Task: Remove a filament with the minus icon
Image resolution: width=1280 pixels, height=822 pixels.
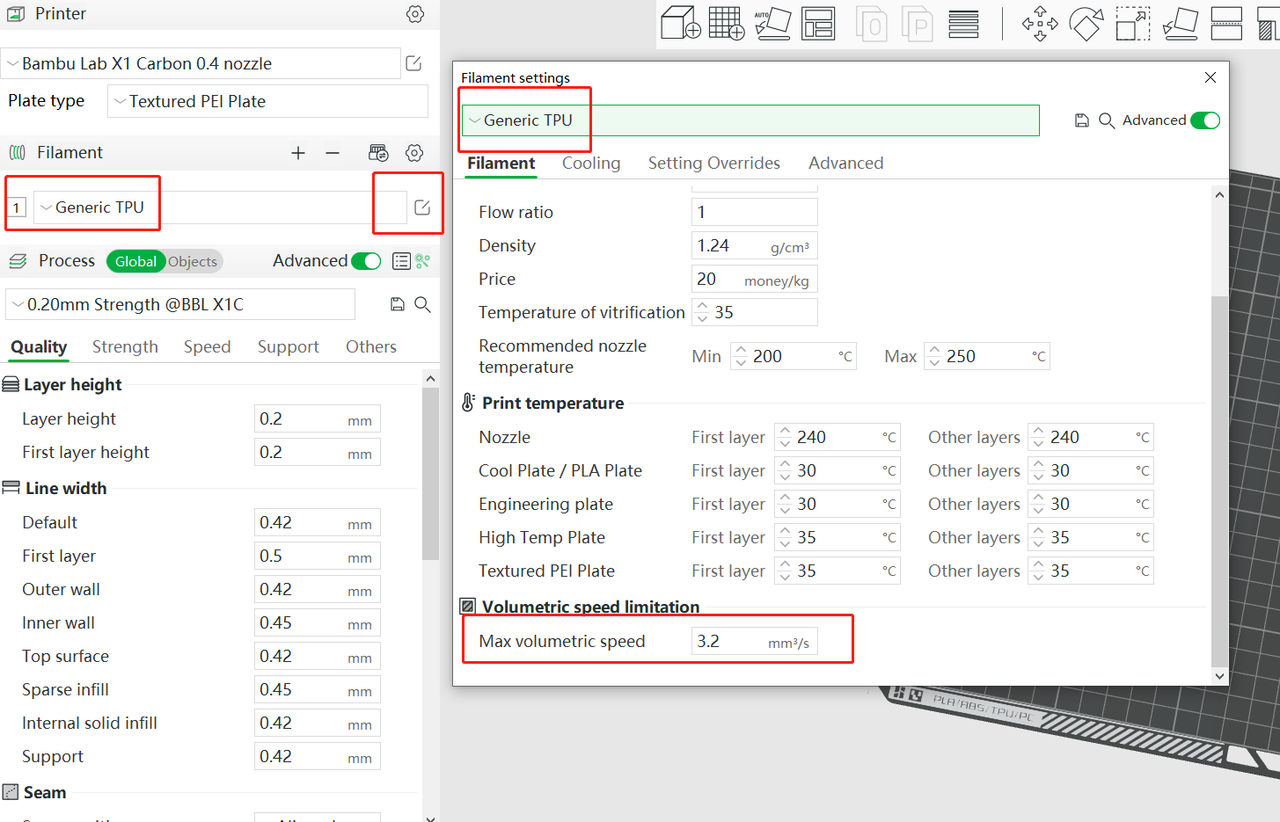Action: [x=333, y=153]
